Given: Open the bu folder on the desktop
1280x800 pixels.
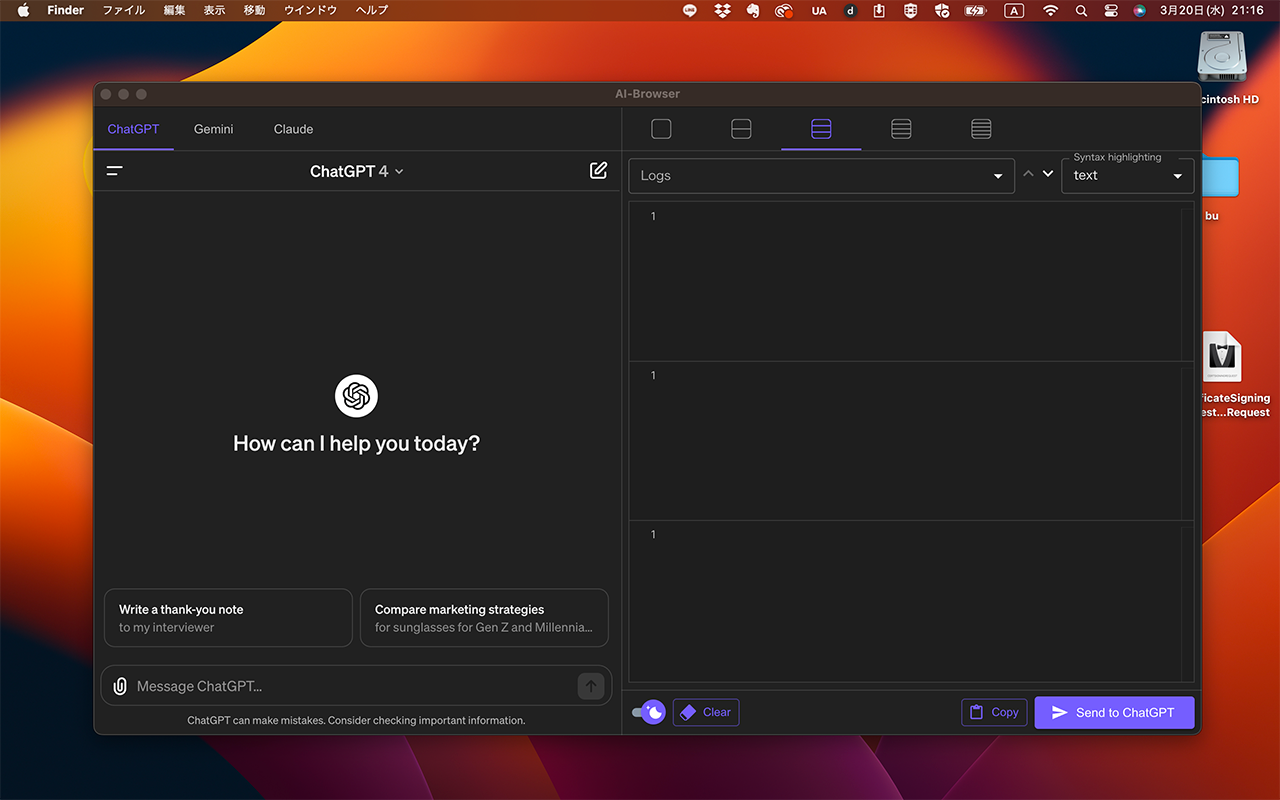Looking at the screenshot, I should (1220, 178).
